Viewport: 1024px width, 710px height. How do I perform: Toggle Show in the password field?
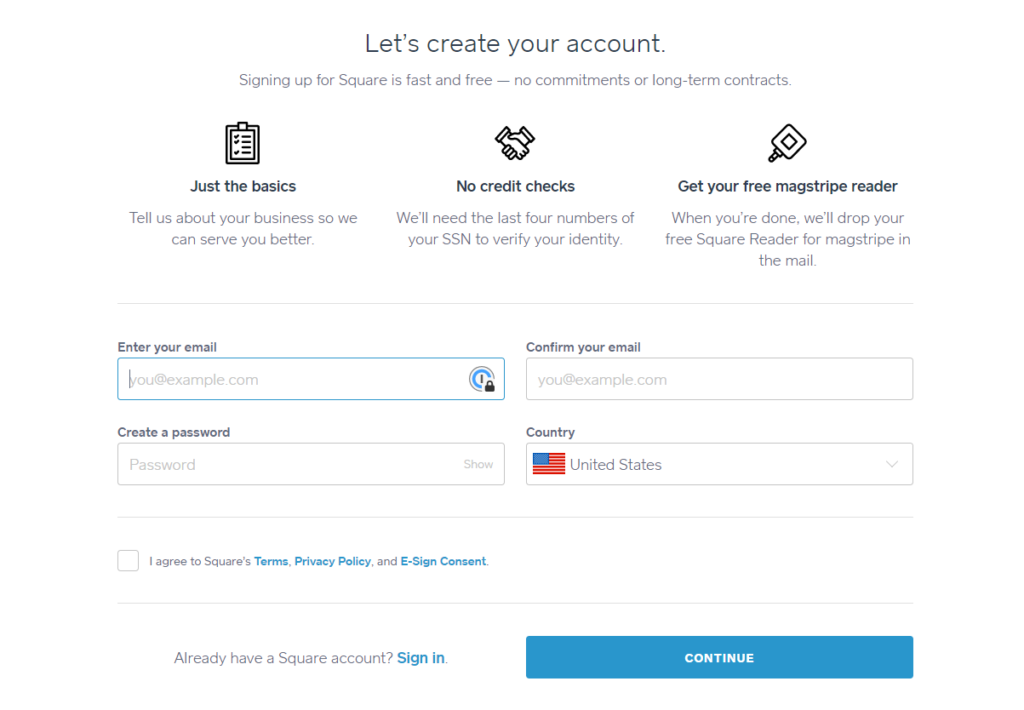click(478, 464)
